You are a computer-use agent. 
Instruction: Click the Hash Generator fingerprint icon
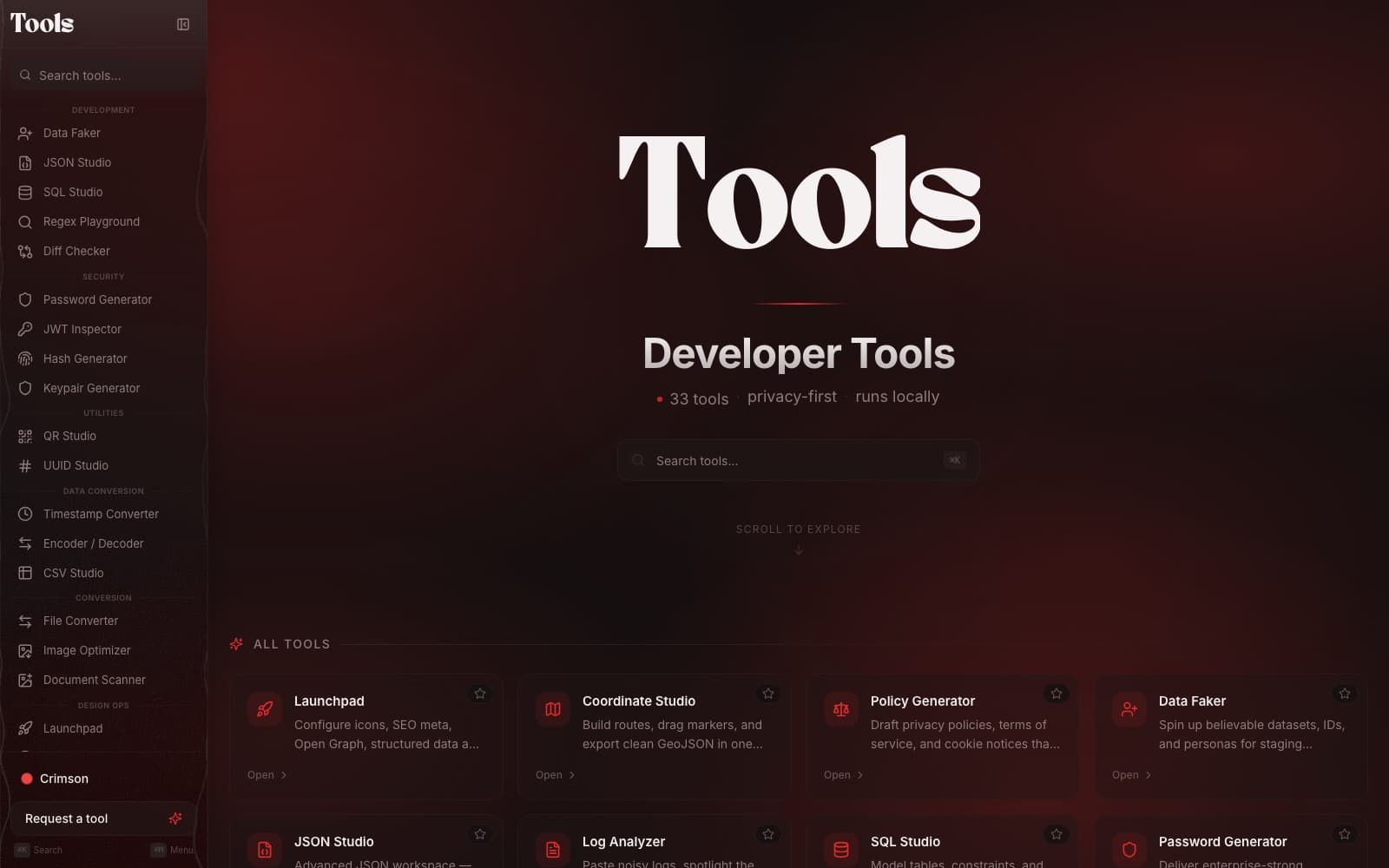point(25,358)
